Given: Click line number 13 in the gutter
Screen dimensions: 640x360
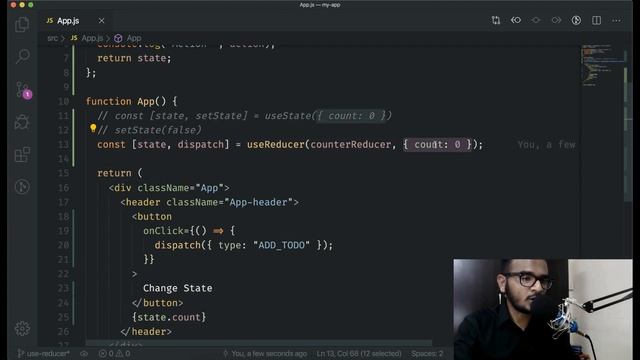Looking at the screenshot, I should tap(63, 144).
